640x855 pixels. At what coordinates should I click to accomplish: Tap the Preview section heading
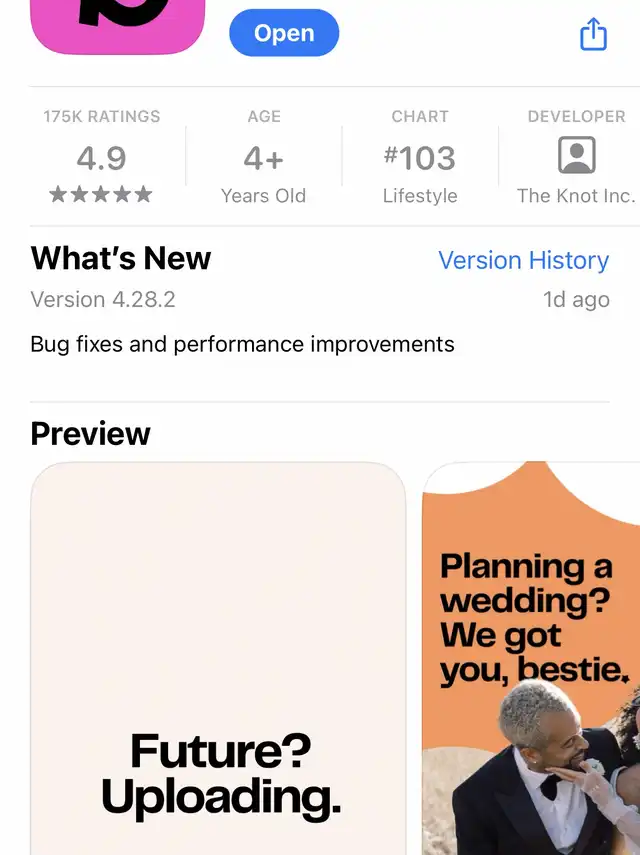[x=90, y=434]
